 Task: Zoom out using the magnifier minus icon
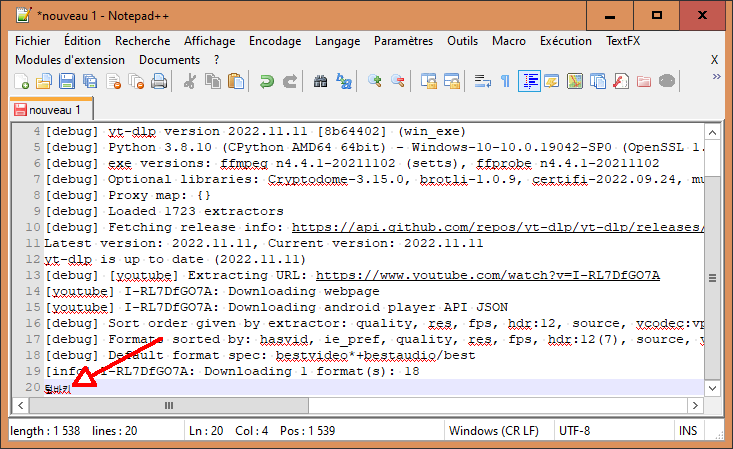pyautogui.click(x=398, y=81)
